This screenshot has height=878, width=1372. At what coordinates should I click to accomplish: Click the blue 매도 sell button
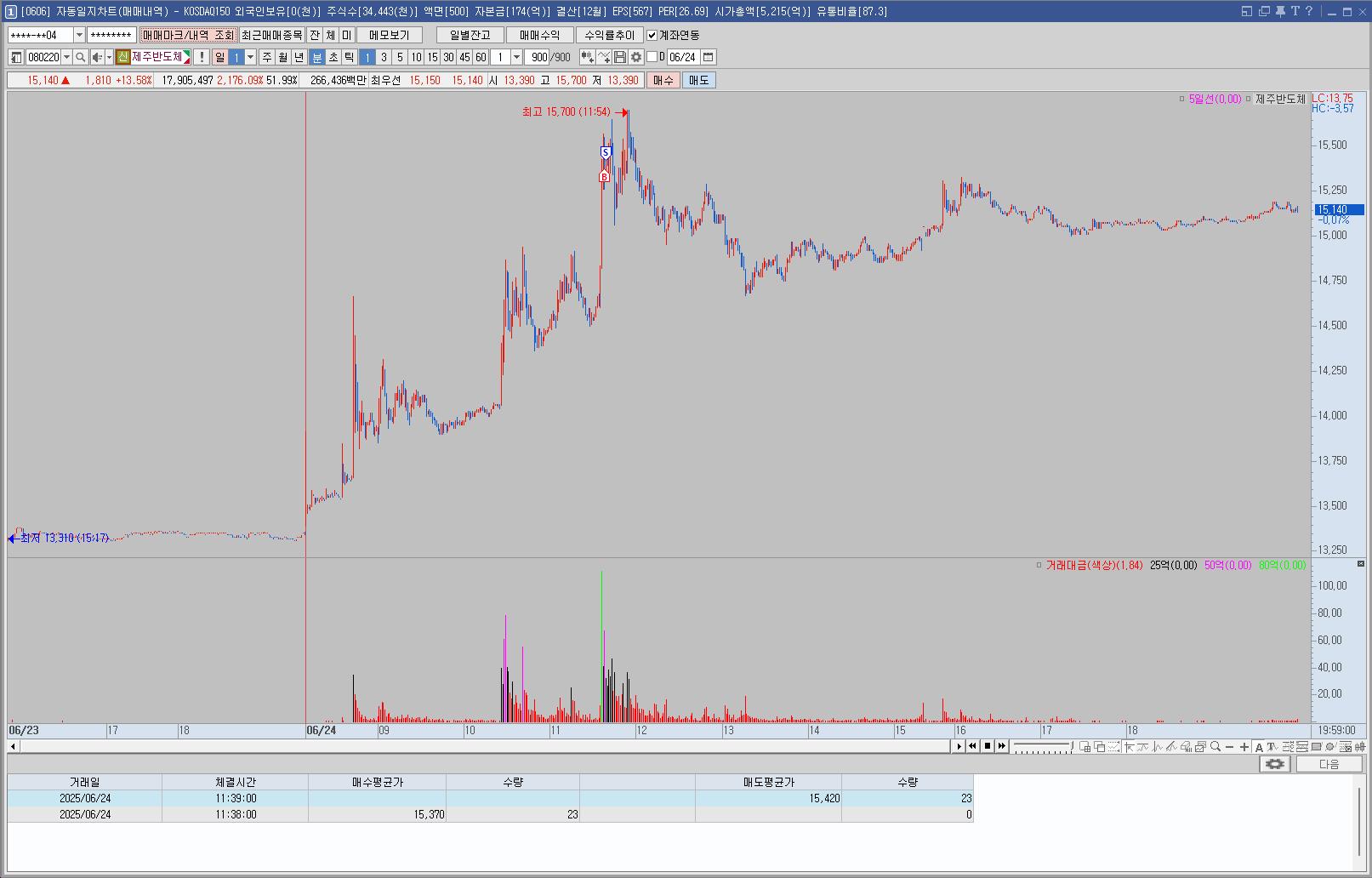click(698, 80)
